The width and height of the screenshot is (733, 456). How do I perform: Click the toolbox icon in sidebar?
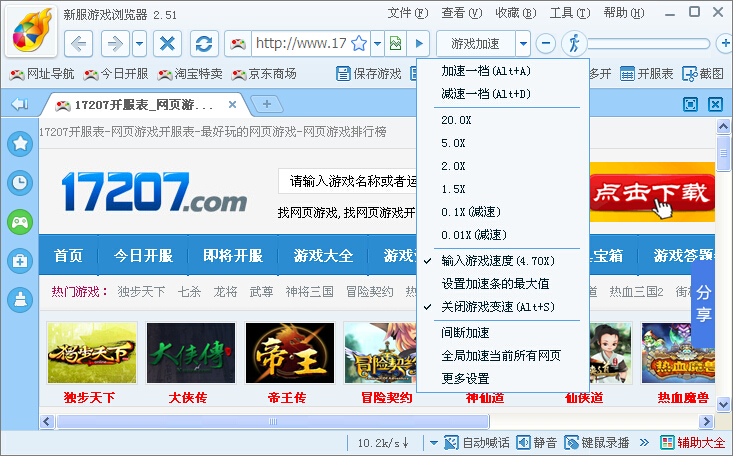pos(19,260)
